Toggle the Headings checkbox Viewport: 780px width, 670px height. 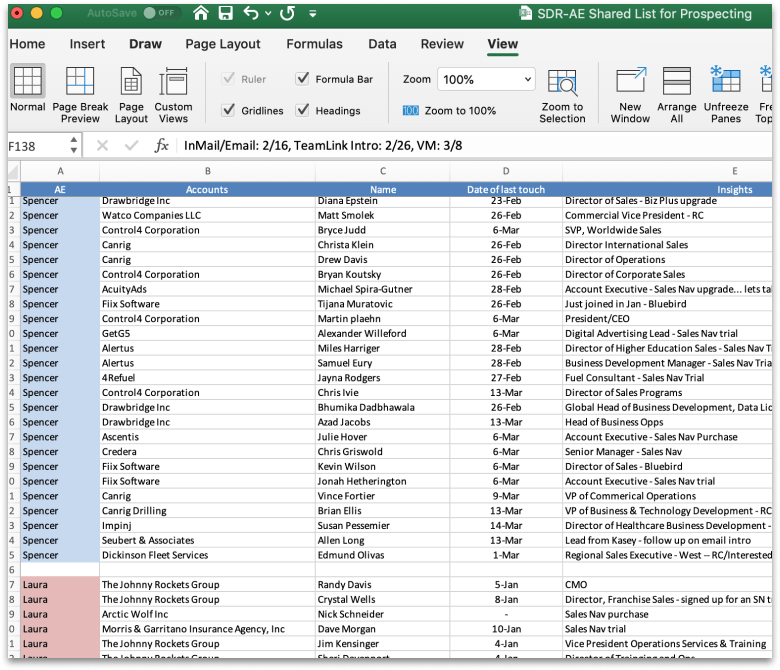[302, 110]
